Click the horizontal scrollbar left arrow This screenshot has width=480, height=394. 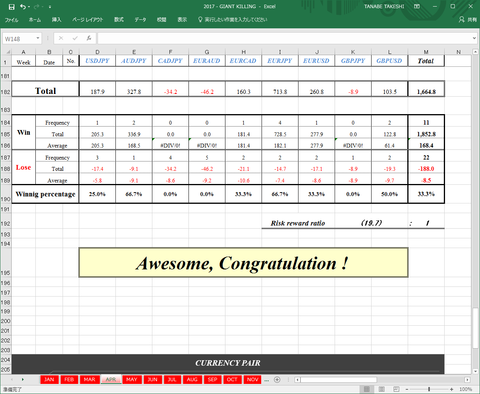pyautogui.click(x=297, y=380)
